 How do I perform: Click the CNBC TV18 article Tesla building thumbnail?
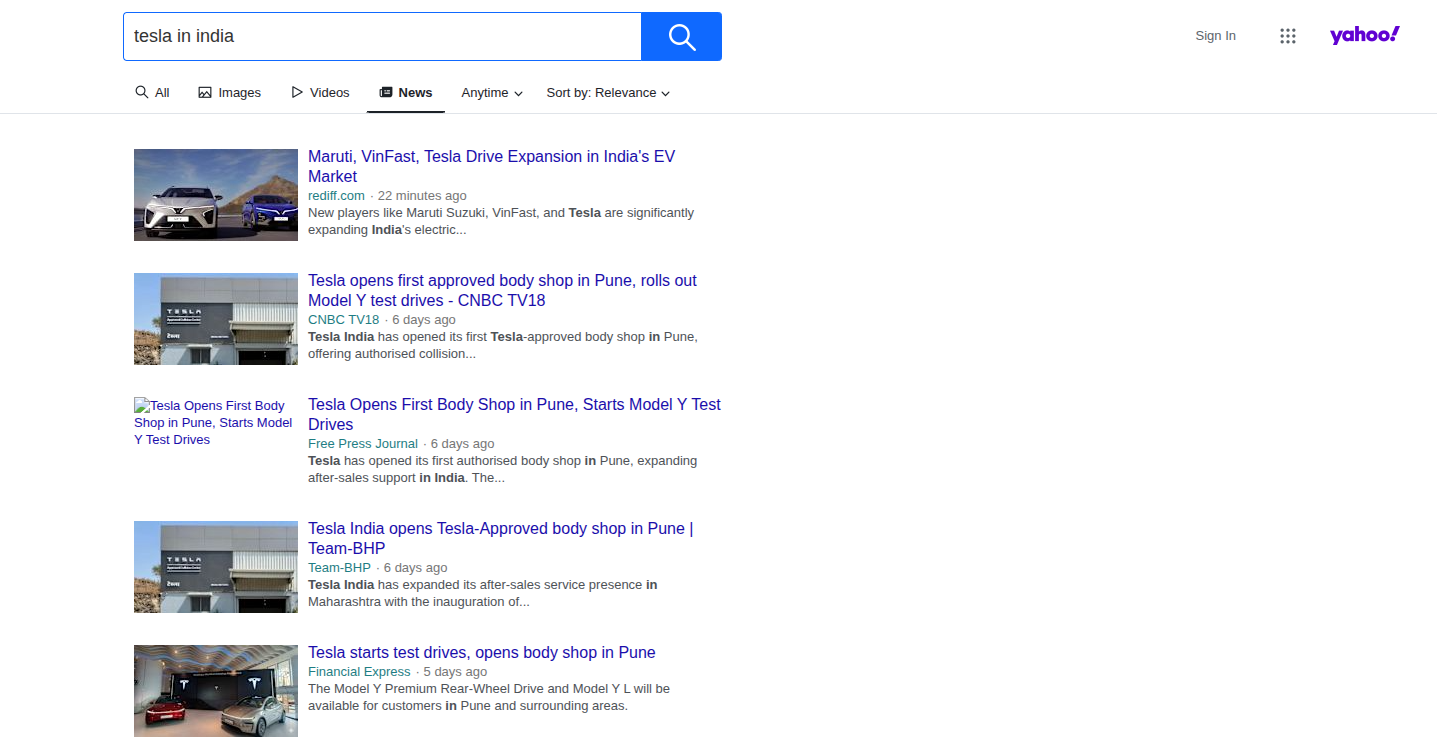[216, 319]
